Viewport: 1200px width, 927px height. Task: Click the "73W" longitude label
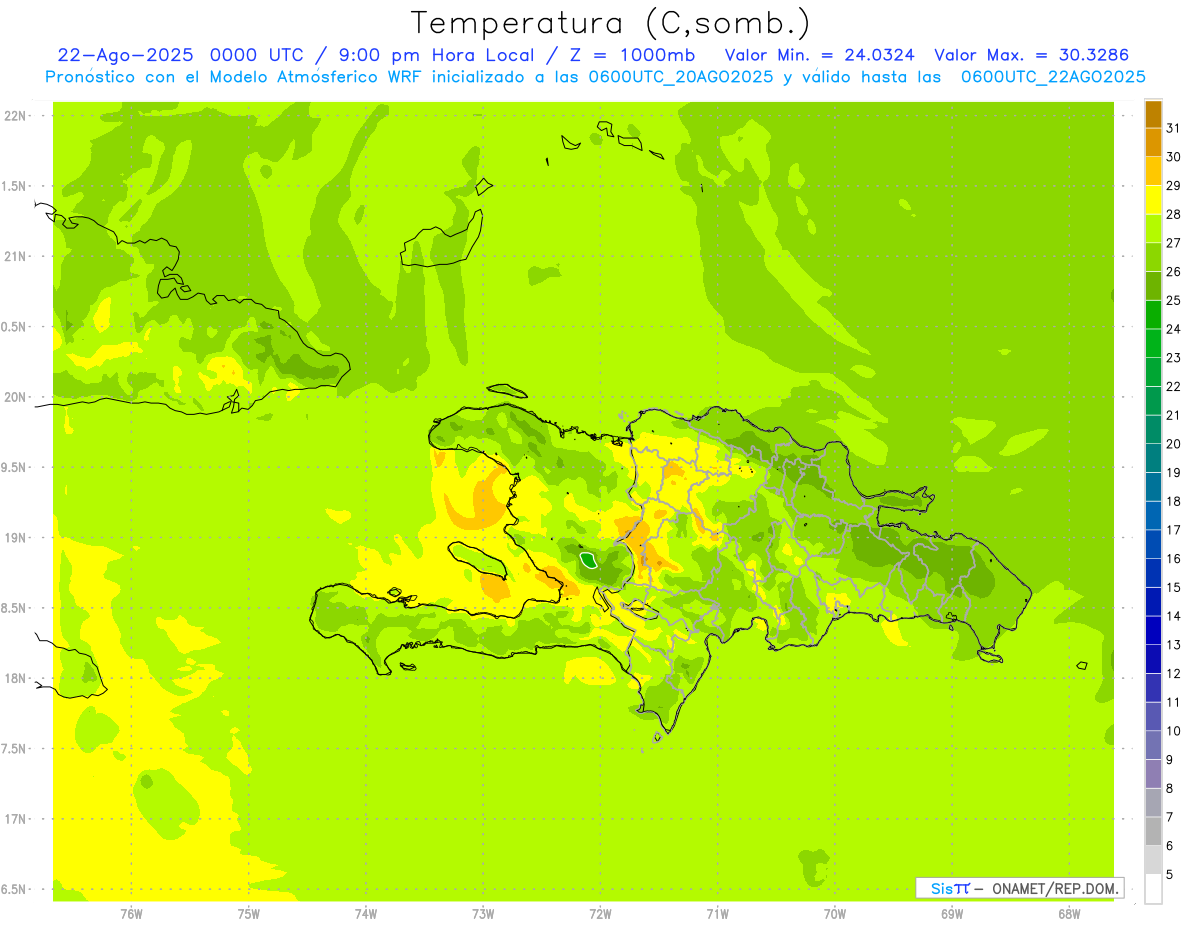pos(483,913)
